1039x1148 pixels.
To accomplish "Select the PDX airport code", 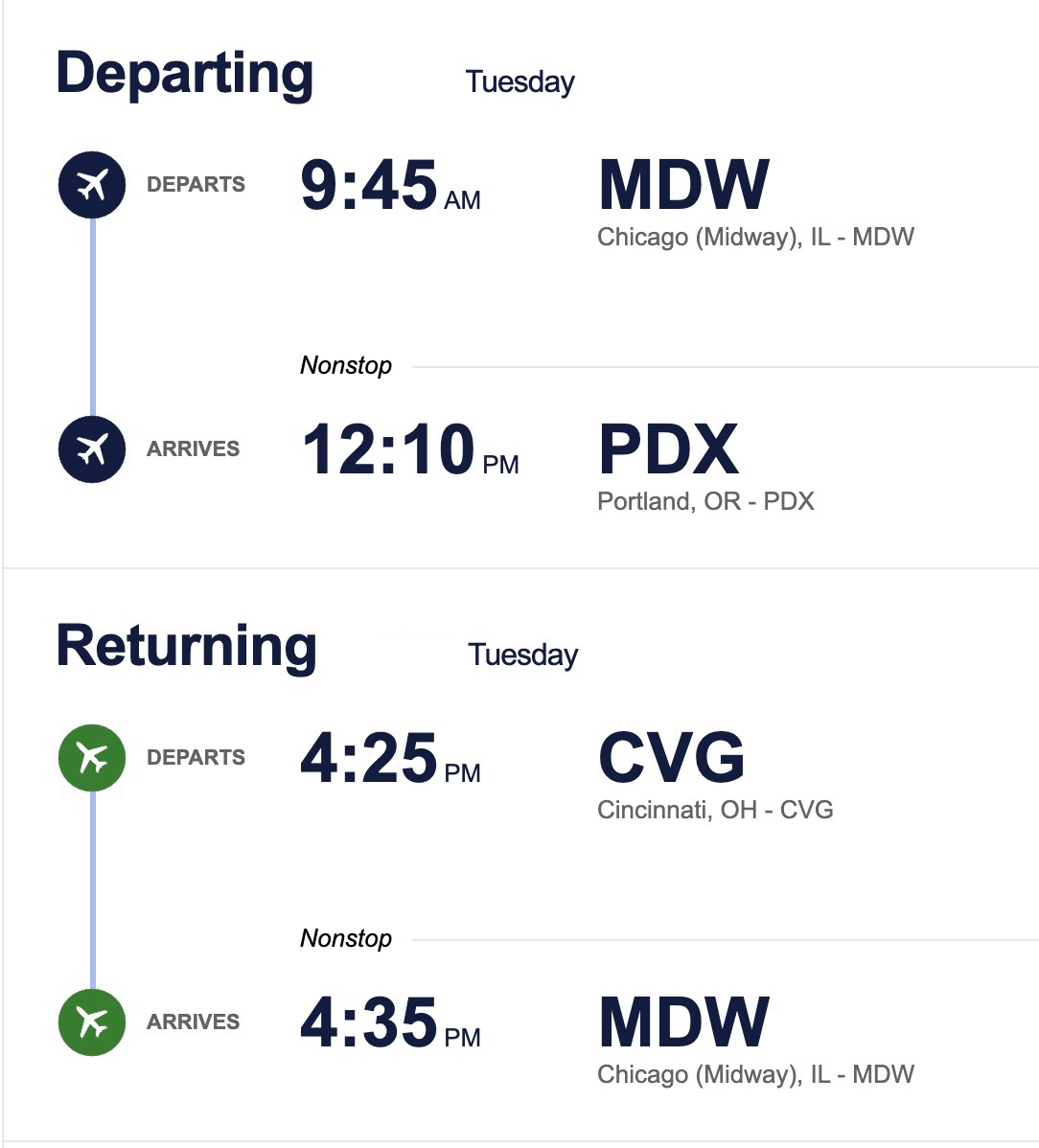I will [x=668, y=450].
